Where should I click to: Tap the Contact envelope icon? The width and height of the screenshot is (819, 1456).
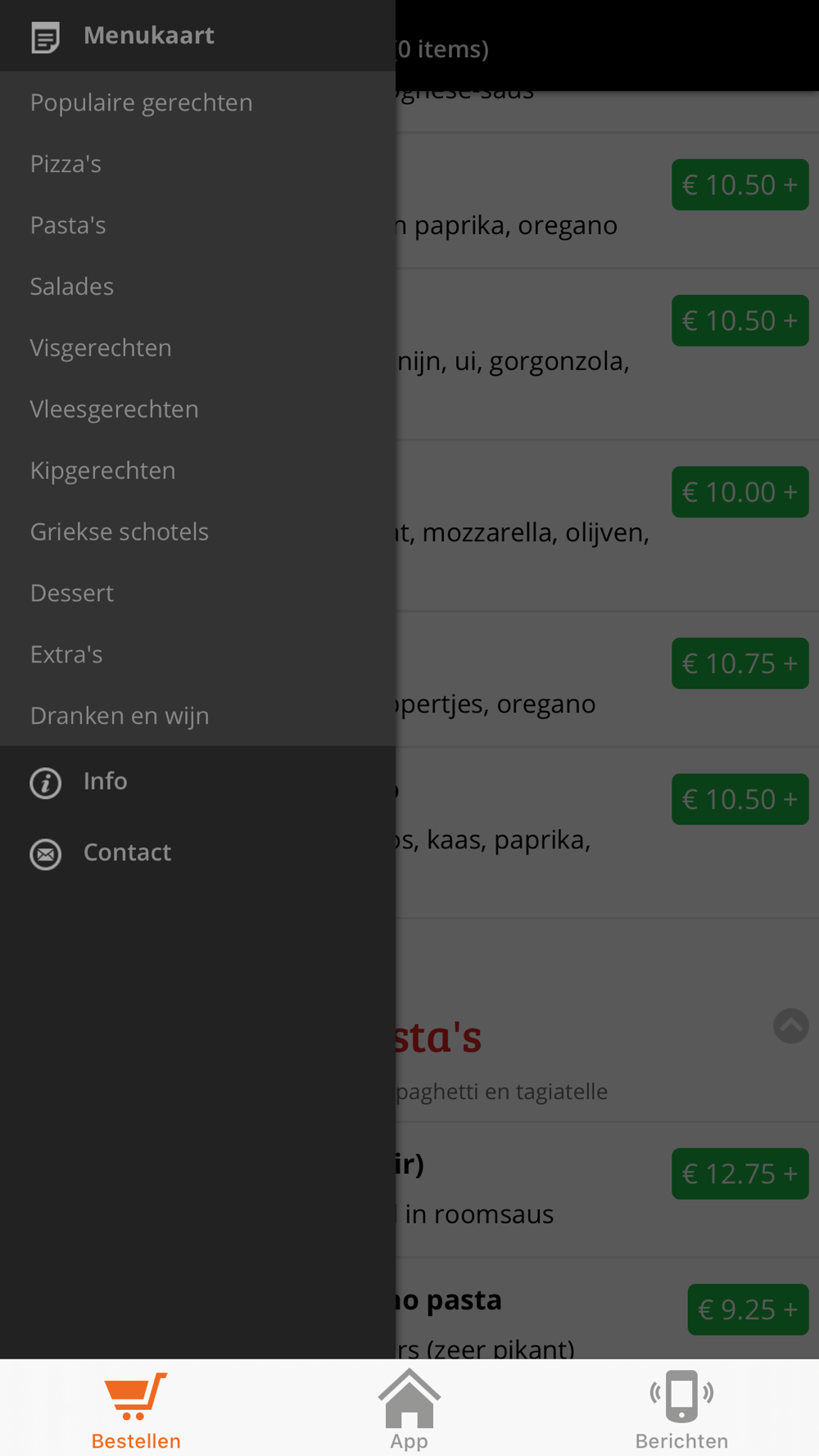tap(46, 854)
